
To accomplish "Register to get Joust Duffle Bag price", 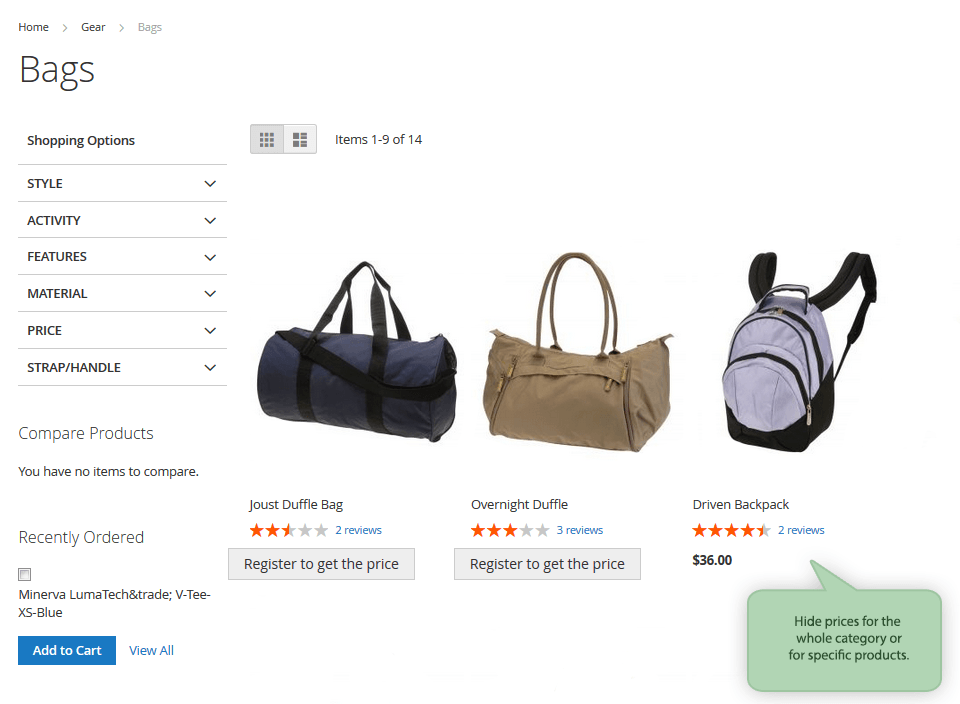I will pyautogui.click(x=321, y=564).
